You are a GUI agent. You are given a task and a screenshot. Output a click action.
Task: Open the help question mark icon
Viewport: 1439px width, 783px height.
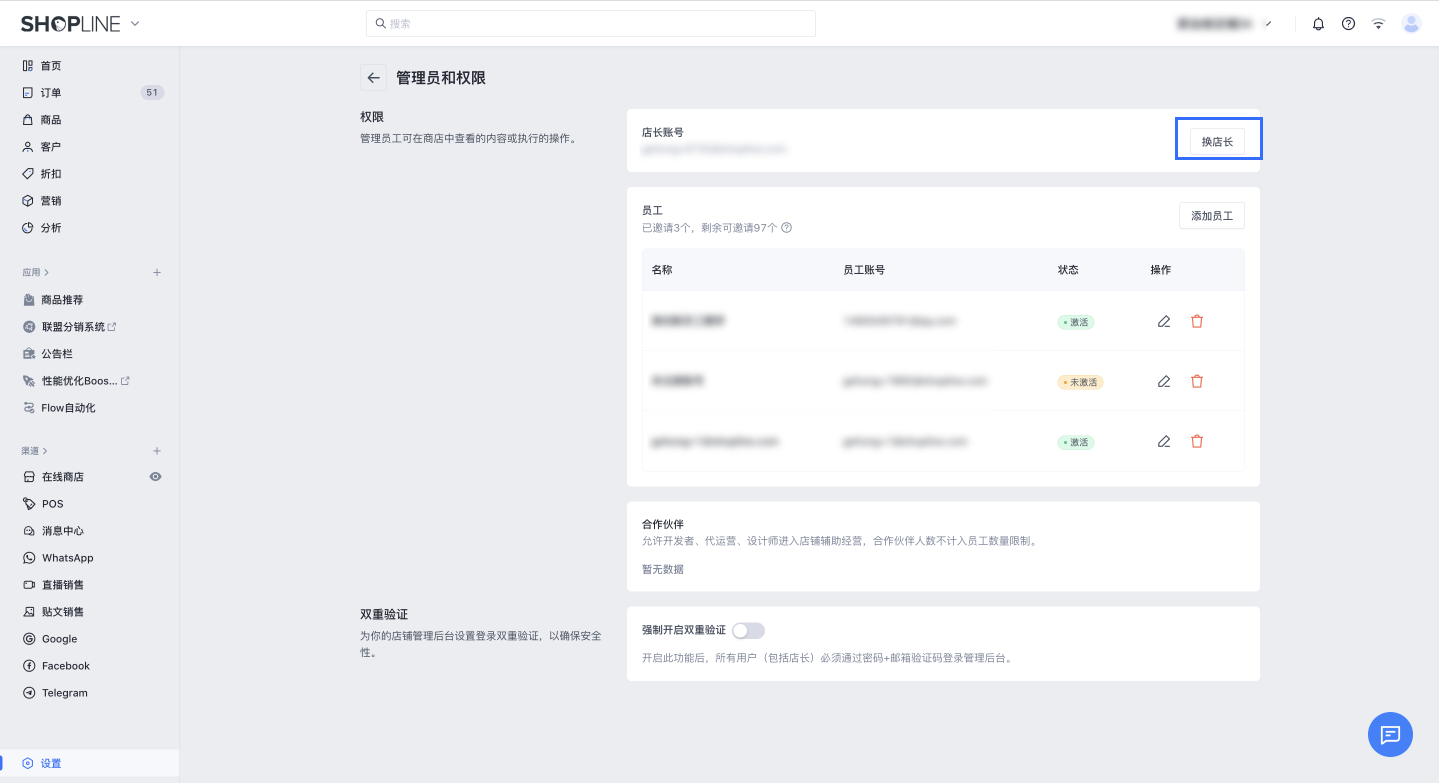pos(1348,24)
